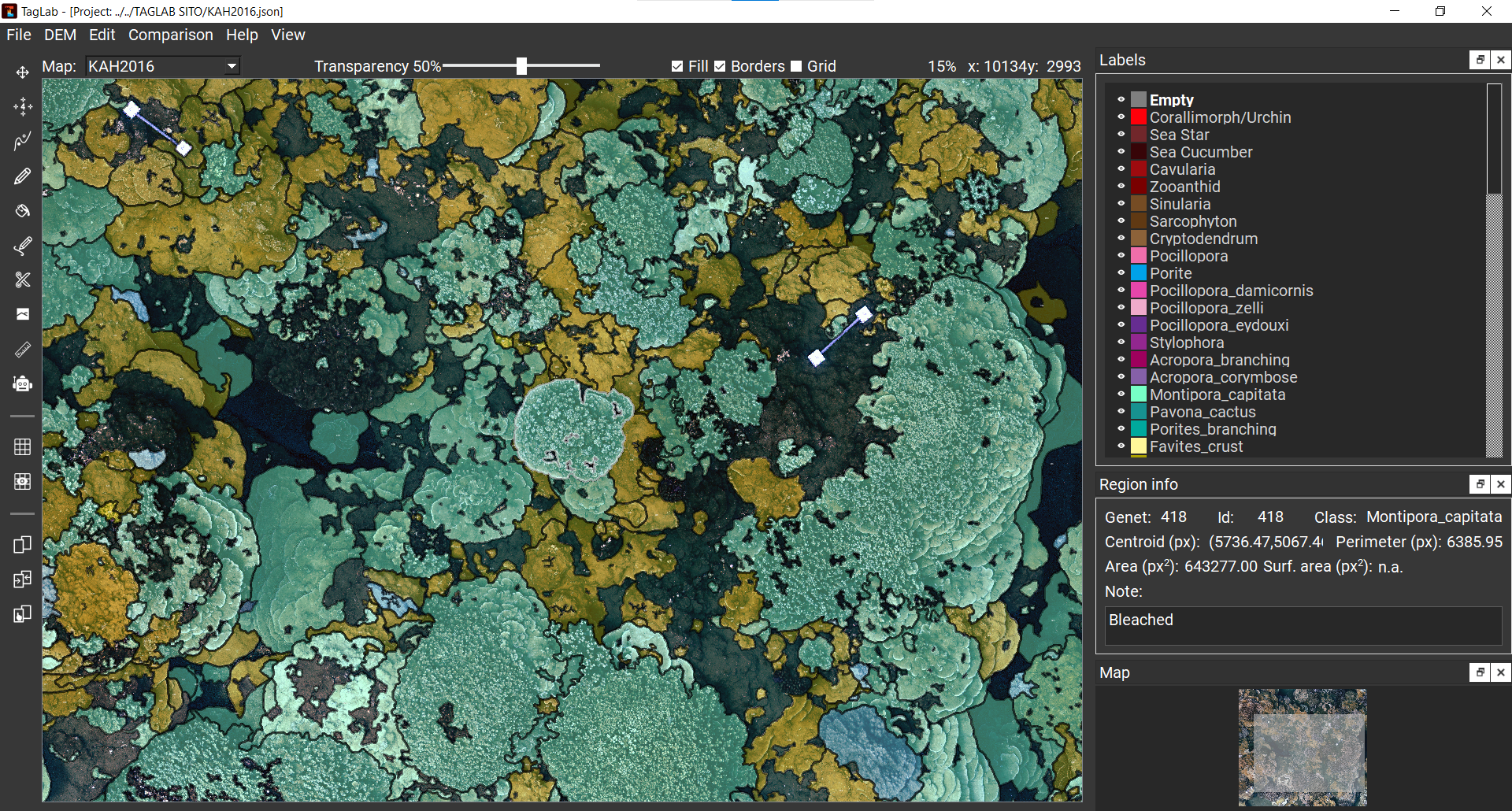Pick the ruler measurement tool
Screen dimensions: 1512x811
[x=22, y=350]
